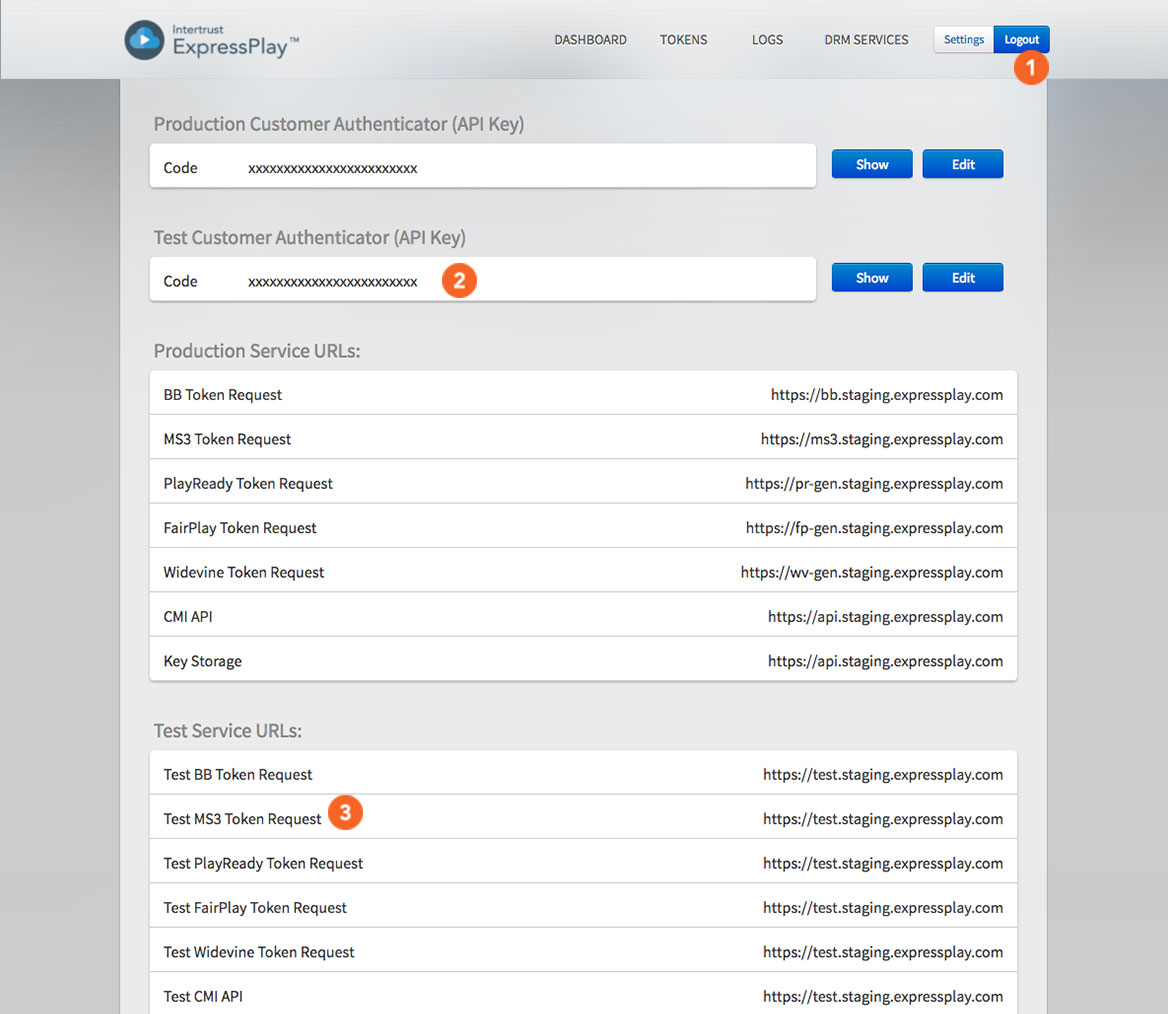This screenshot has height=1014, width=1168.
Task: Select the https://wv-gen.staging.expressplay.com URL
Action: pyautogui.click(x=872, y=572)
